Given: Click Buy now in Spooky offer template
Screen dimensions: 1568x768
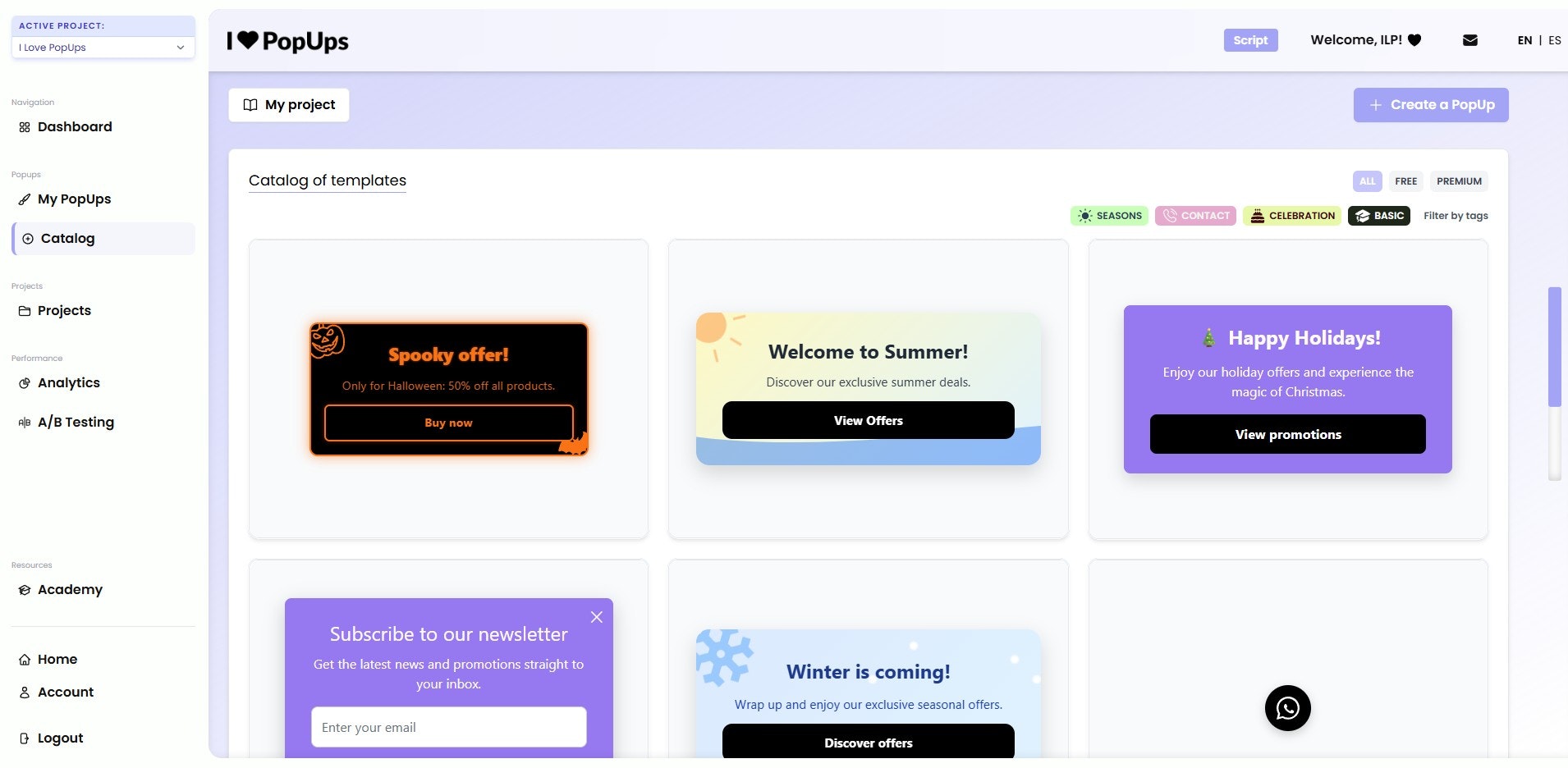Looking at the screenshot, I should [x=448, y=423].
